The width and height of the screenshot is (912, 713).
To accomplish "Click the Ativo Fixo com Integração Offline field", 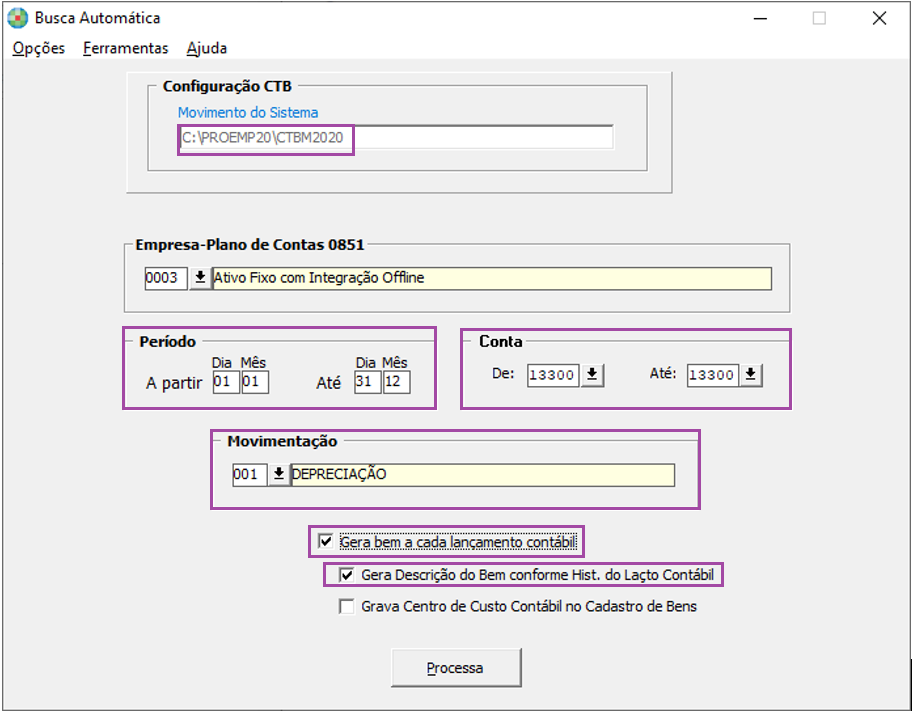I will coord(492,278).
